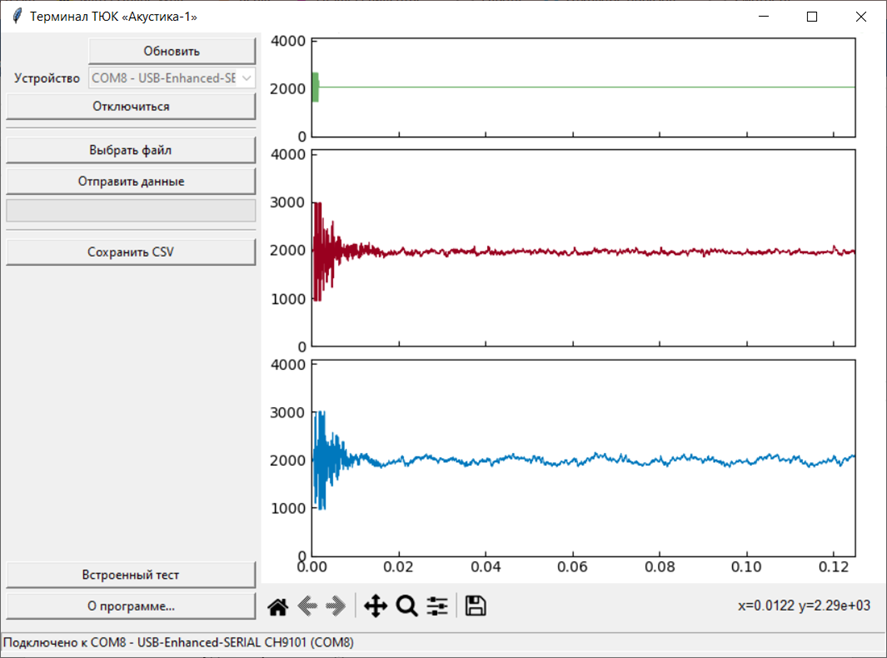Click Выбрать файл to choose a file
The height and width of the screenshot is (658, 887).
131,150
